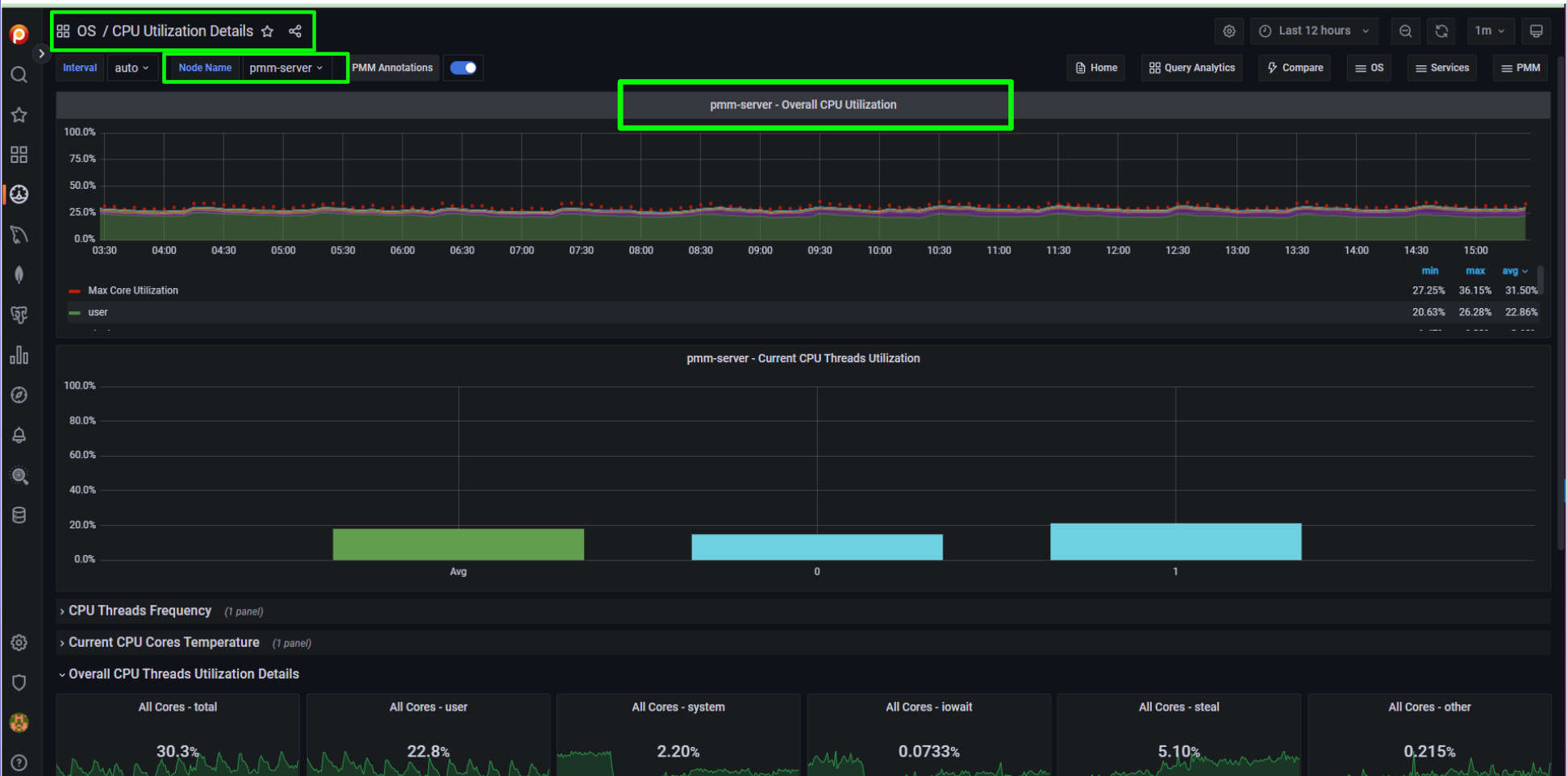1568x776 pixels.
Task: Open All Cores - total panel title
Action: click(x=177, y=707)
